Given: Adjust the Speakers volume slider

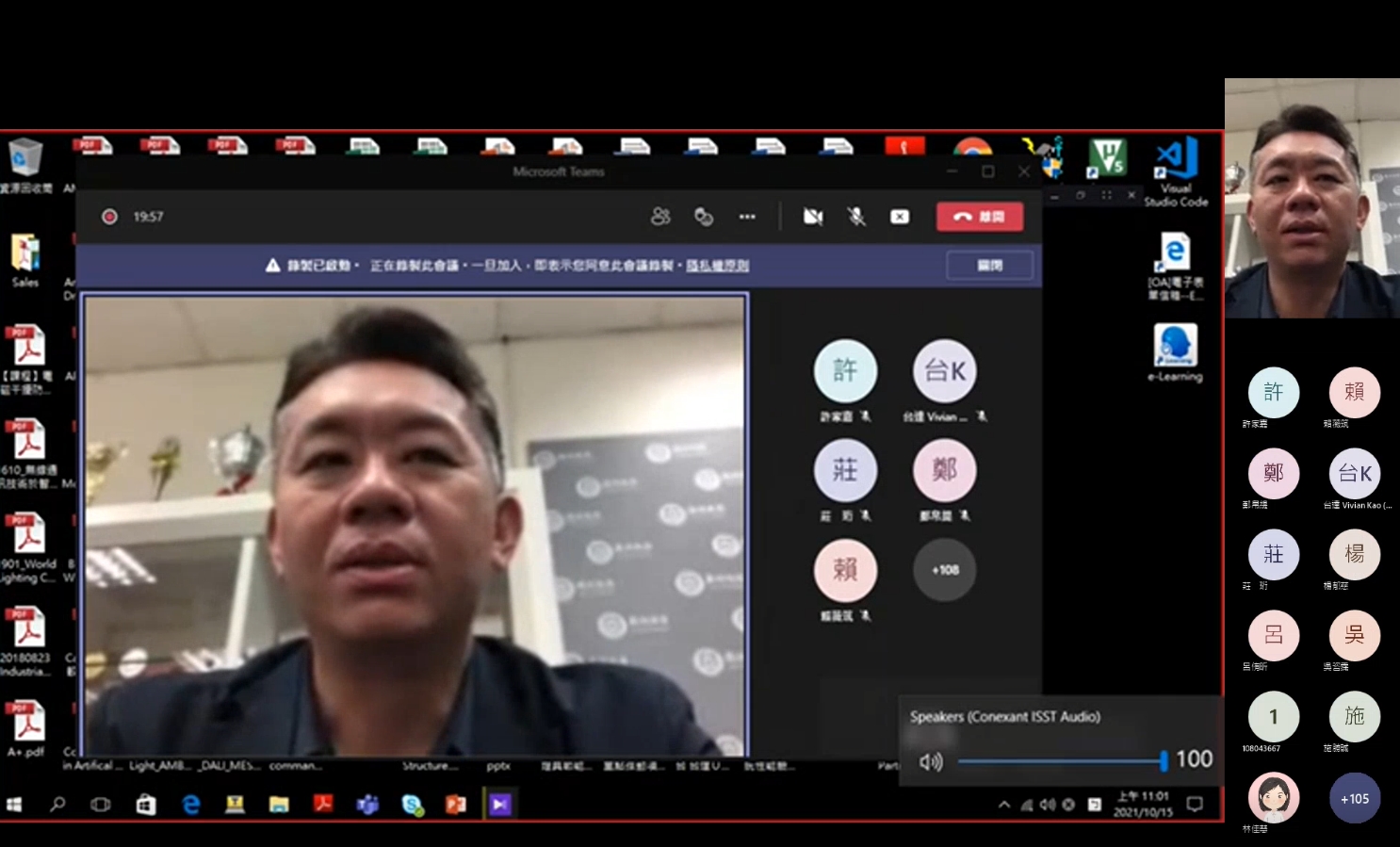Looking at the screenshot, I should pyautogui.click(x=1063, y=760).
